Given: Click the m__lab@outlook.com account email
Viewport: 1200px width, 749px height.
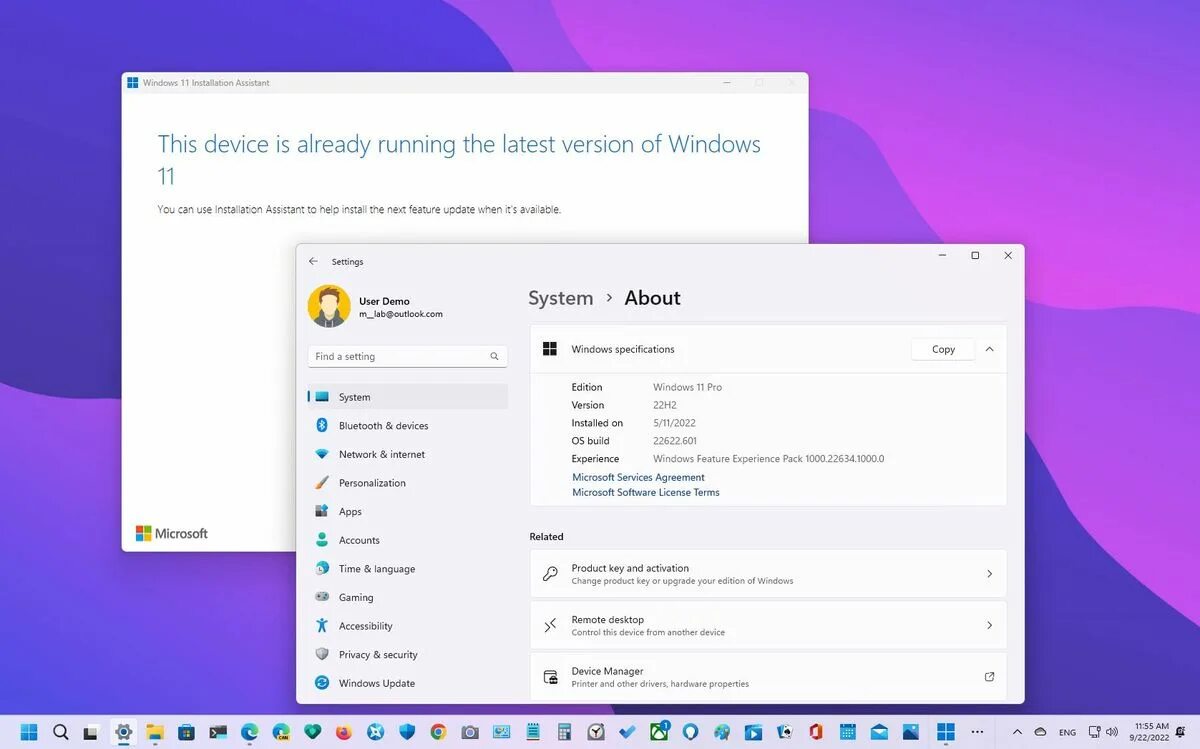Looking at the screenshot, I should coord(401,314).
